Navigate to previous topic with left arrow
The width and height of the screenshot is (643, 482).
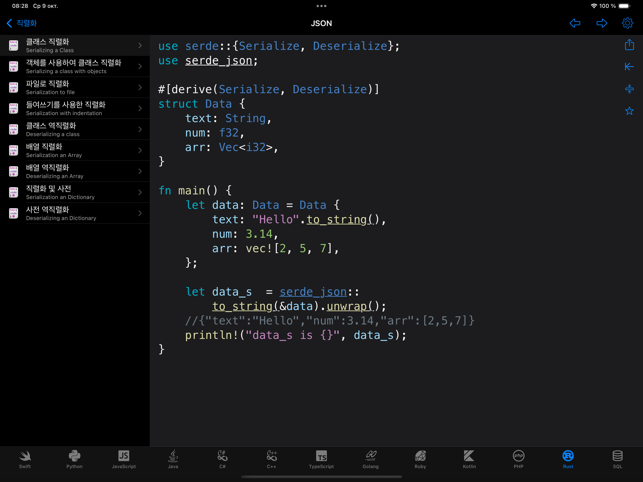tap(575, 23)
